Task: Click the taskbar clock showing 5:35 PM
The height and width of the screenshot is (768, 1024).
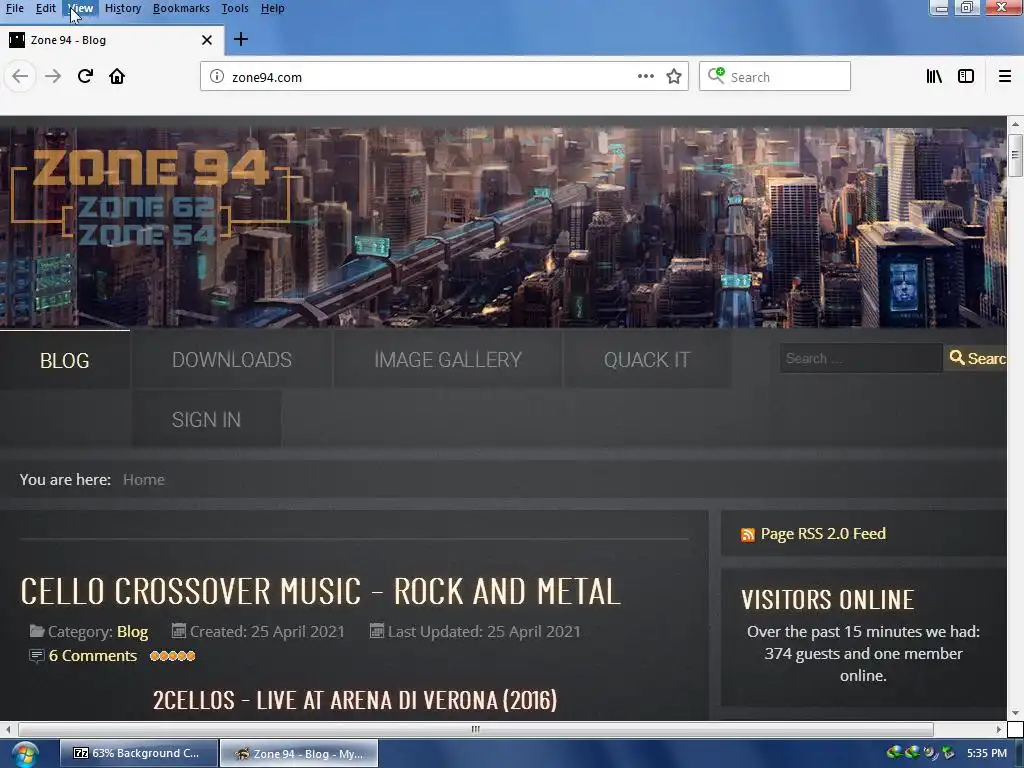Action: pyautogui.click(x=987, y=753)
